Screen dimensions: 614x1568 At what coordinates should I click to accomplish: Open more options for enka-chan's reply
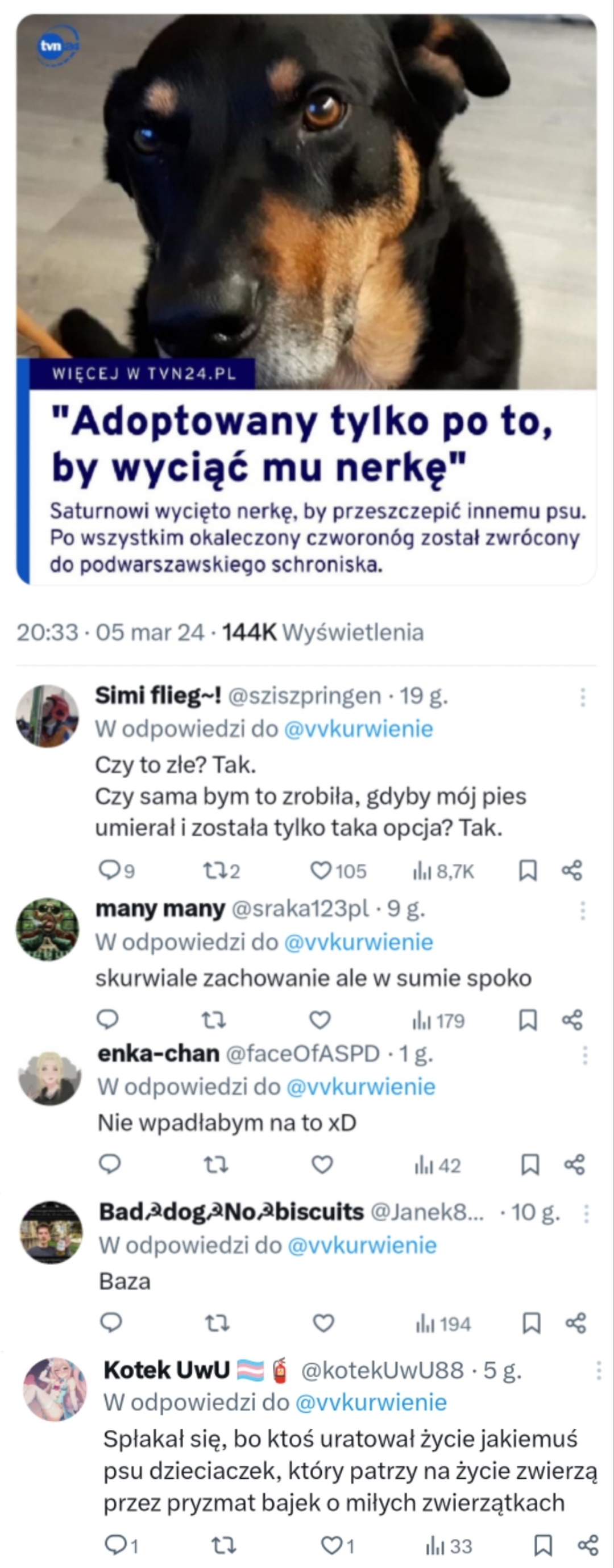coord(585,1055)
